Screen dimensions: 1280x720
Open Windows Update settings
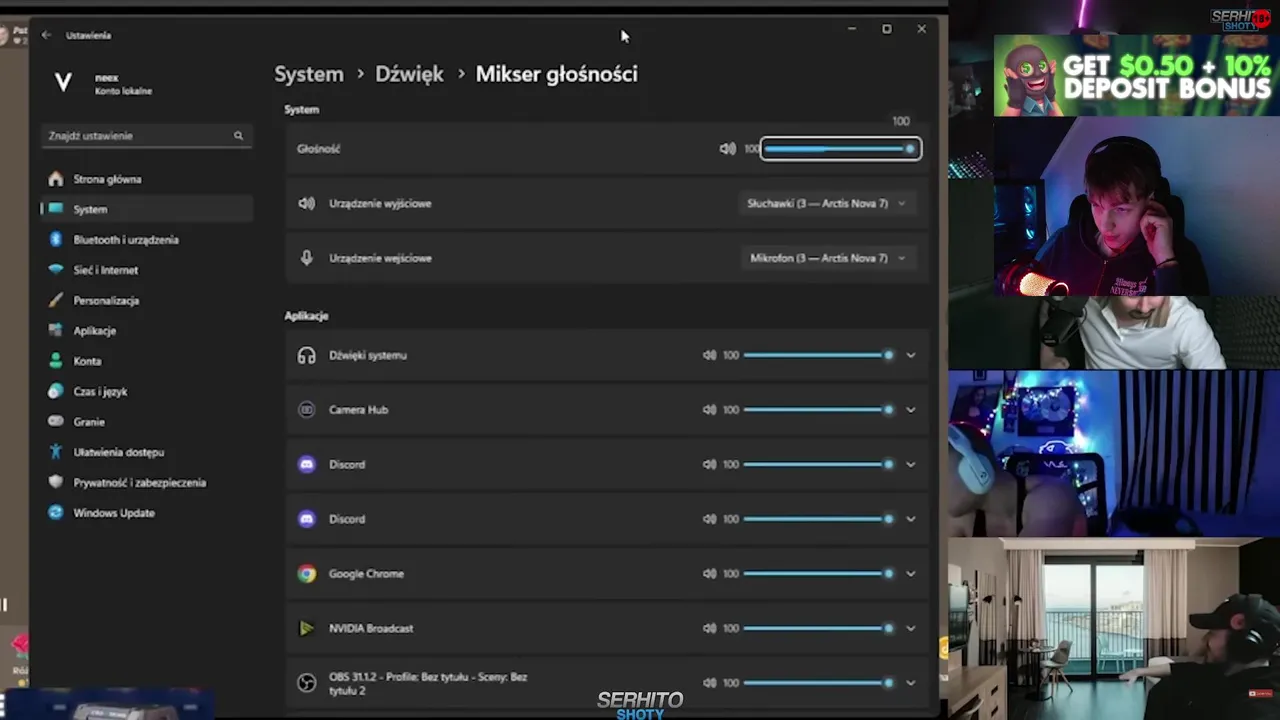point(147,513)
